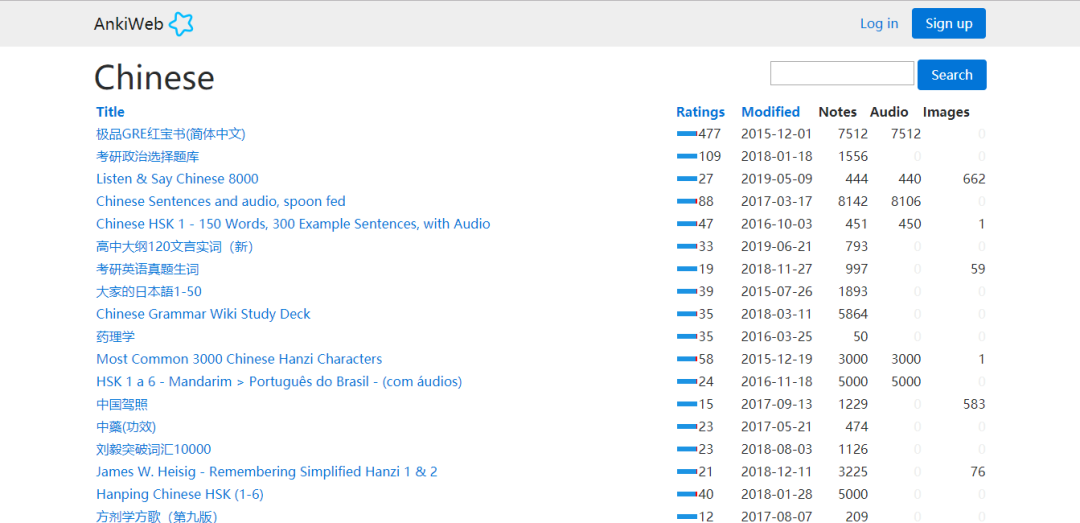Open James W. Heisig Remembering Simplified Hanzi deck
Viewport: 1080px width, 523px height.
coord(267,472)
